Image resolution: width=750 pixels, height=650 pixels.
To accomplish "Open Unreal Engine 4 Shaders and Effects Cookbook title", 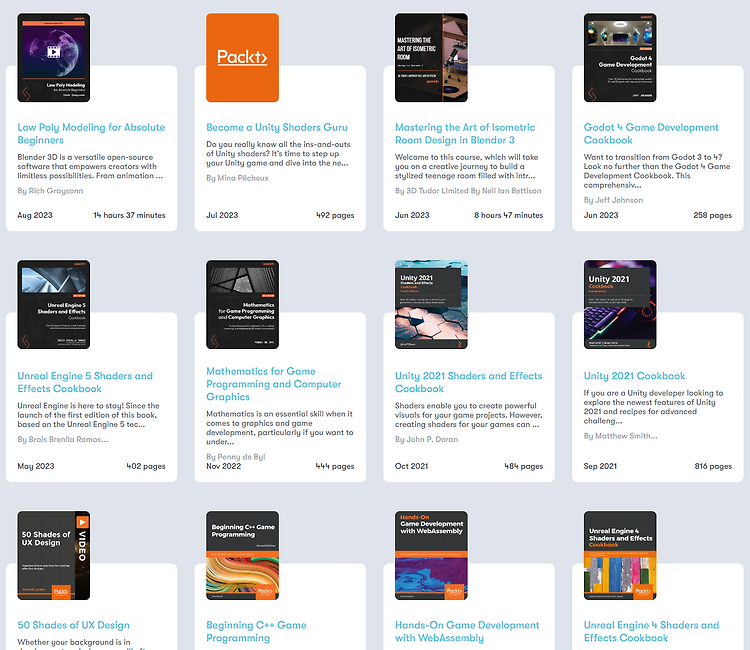I will 651,631.
